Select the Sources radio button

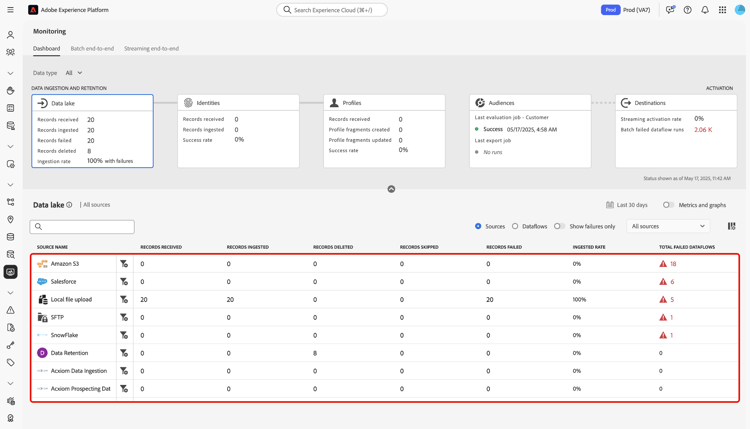pos(478,226)
